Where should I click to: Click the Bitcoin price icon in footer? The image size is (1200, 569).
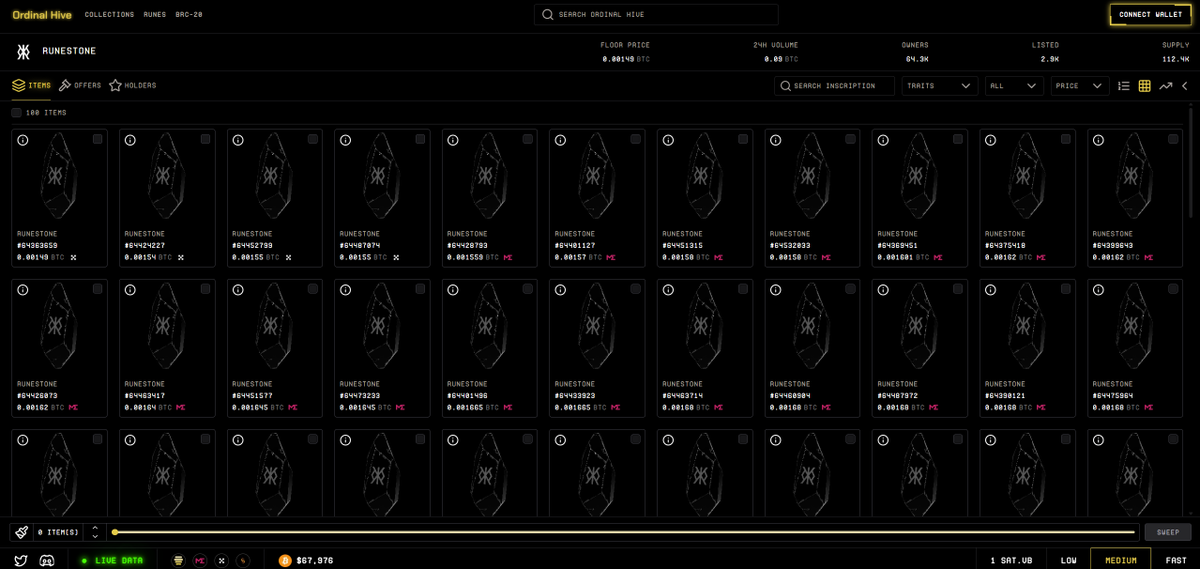pos(285,560)
